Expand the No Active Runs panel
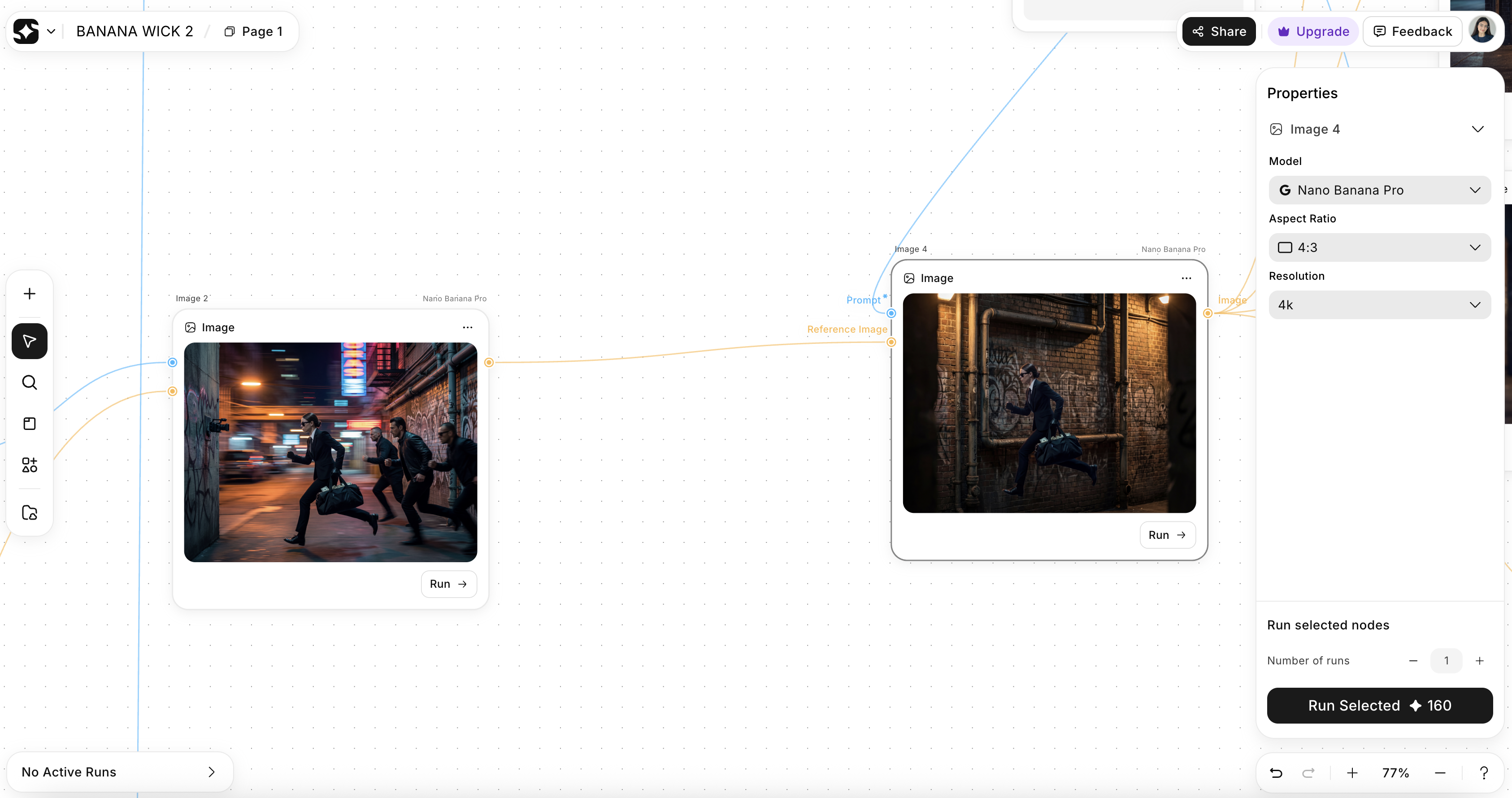The height and width of the screenshot is (798, 1512). tap(211, 772)
